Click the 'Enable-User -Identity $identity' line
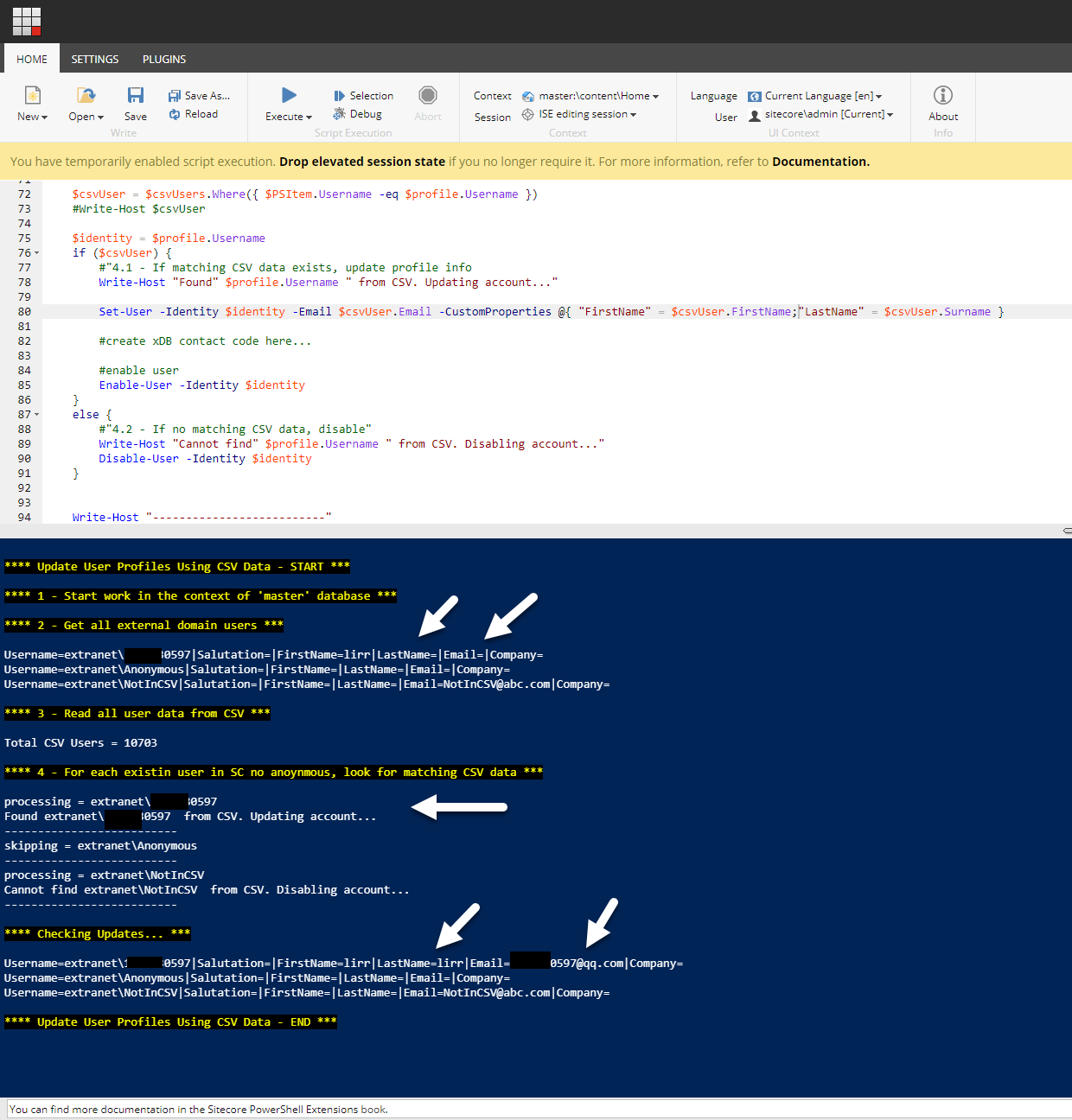The image size is (1072, 1120). point(201,385)
